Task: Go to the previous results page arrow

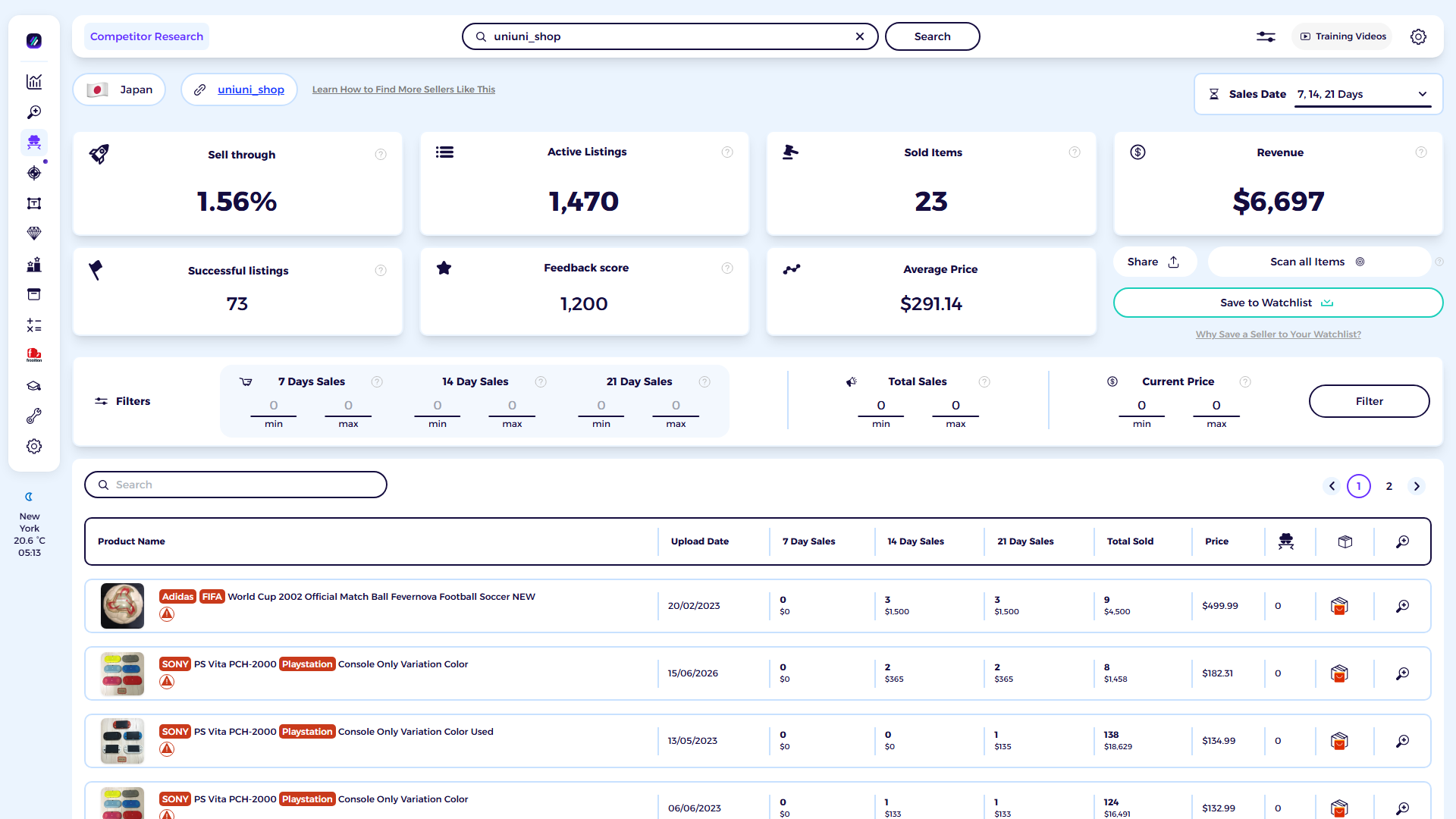Action: coord(1332,486)
